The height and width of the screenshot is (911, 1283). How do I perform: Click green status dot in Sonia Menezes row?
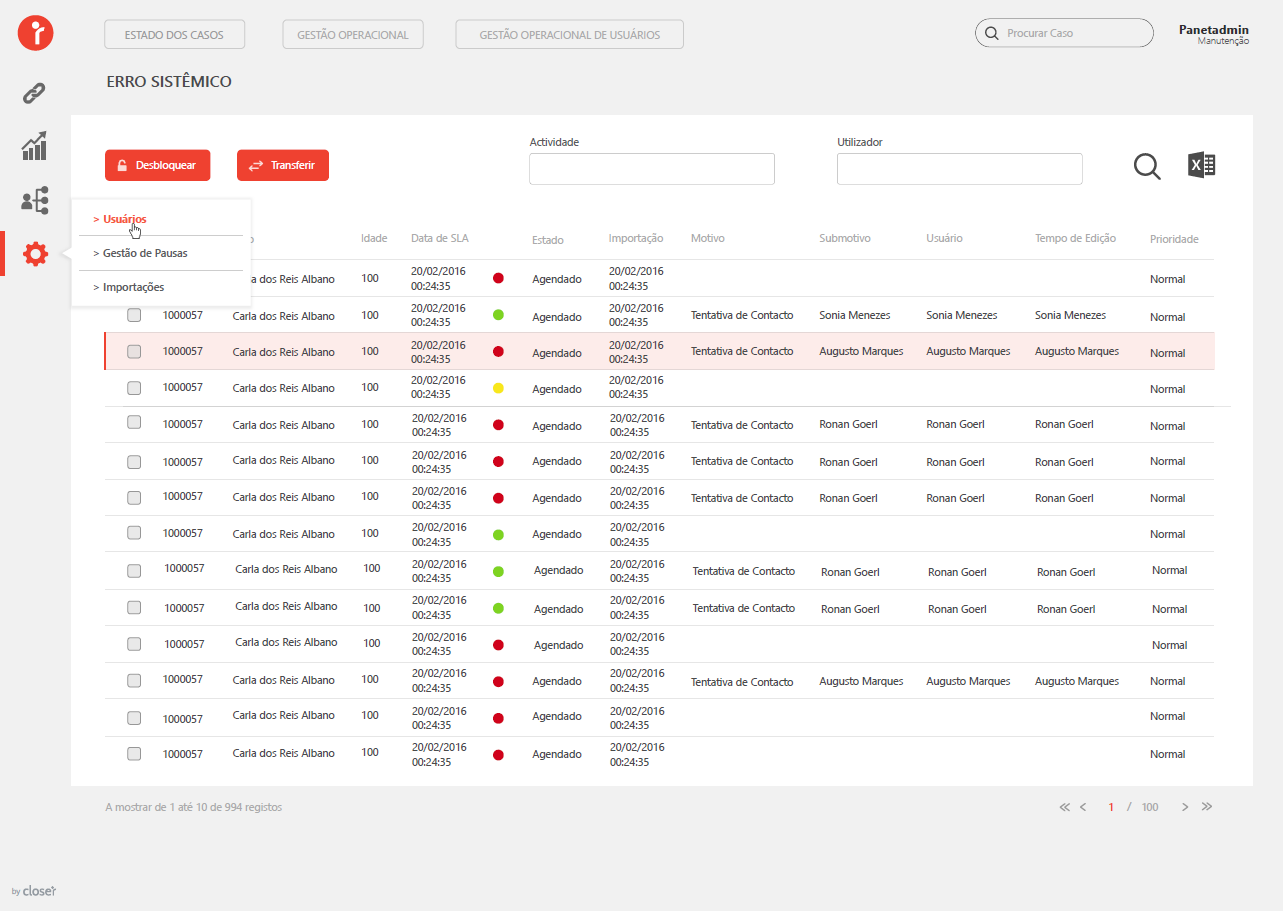pos(498,315)
